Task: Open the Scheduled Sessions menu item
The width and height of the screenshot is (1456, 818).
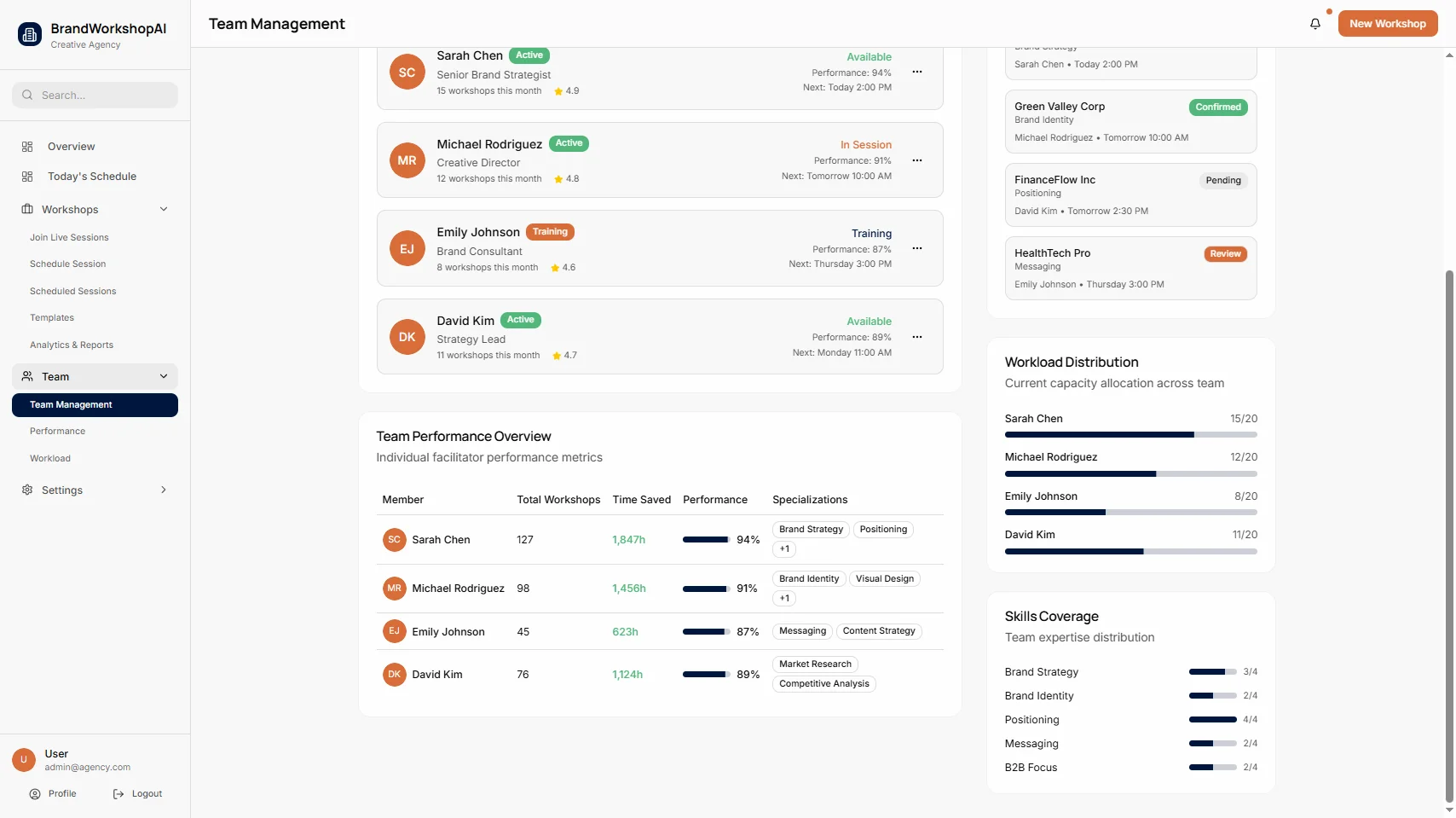Action: 72,291
